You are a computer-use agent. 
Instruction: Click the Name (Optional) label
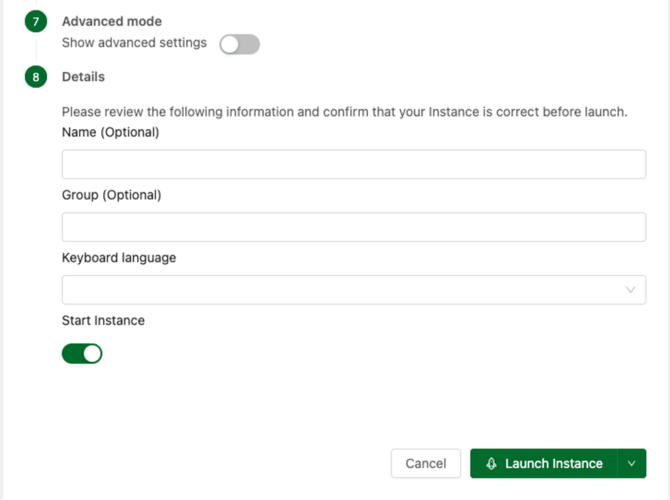point(111,132)
